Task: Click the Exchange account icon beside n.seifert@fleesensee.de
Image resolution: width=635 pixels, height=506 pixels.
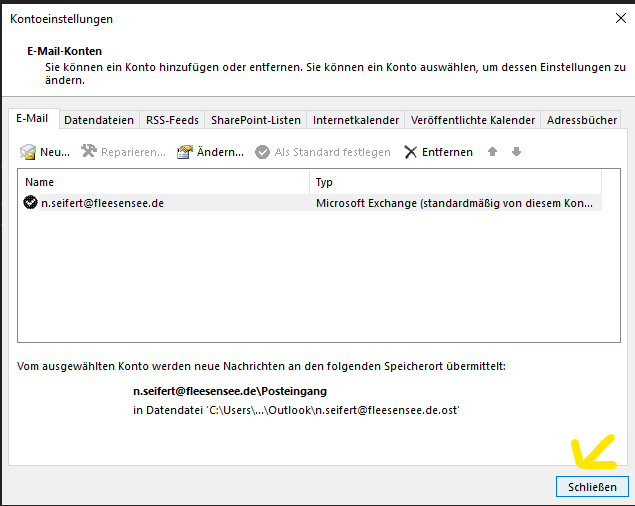Action: (30, 202)
